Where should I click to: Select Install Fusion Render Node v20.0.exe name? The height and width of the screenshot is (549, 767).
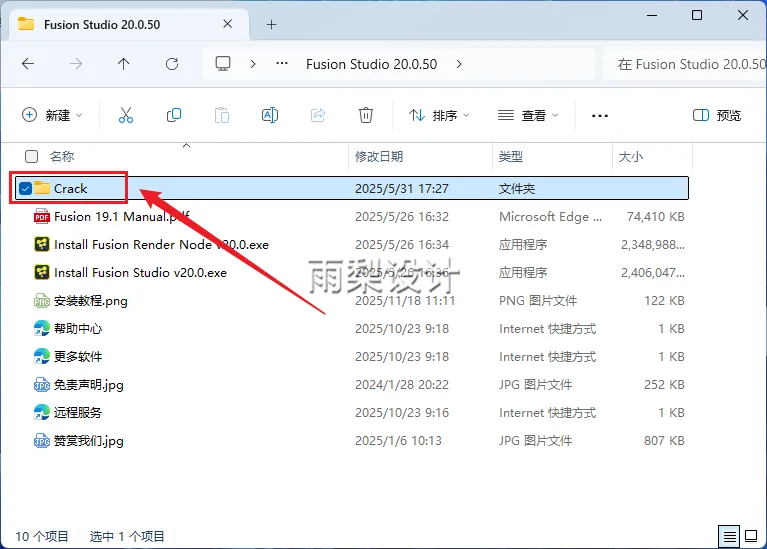161,245
